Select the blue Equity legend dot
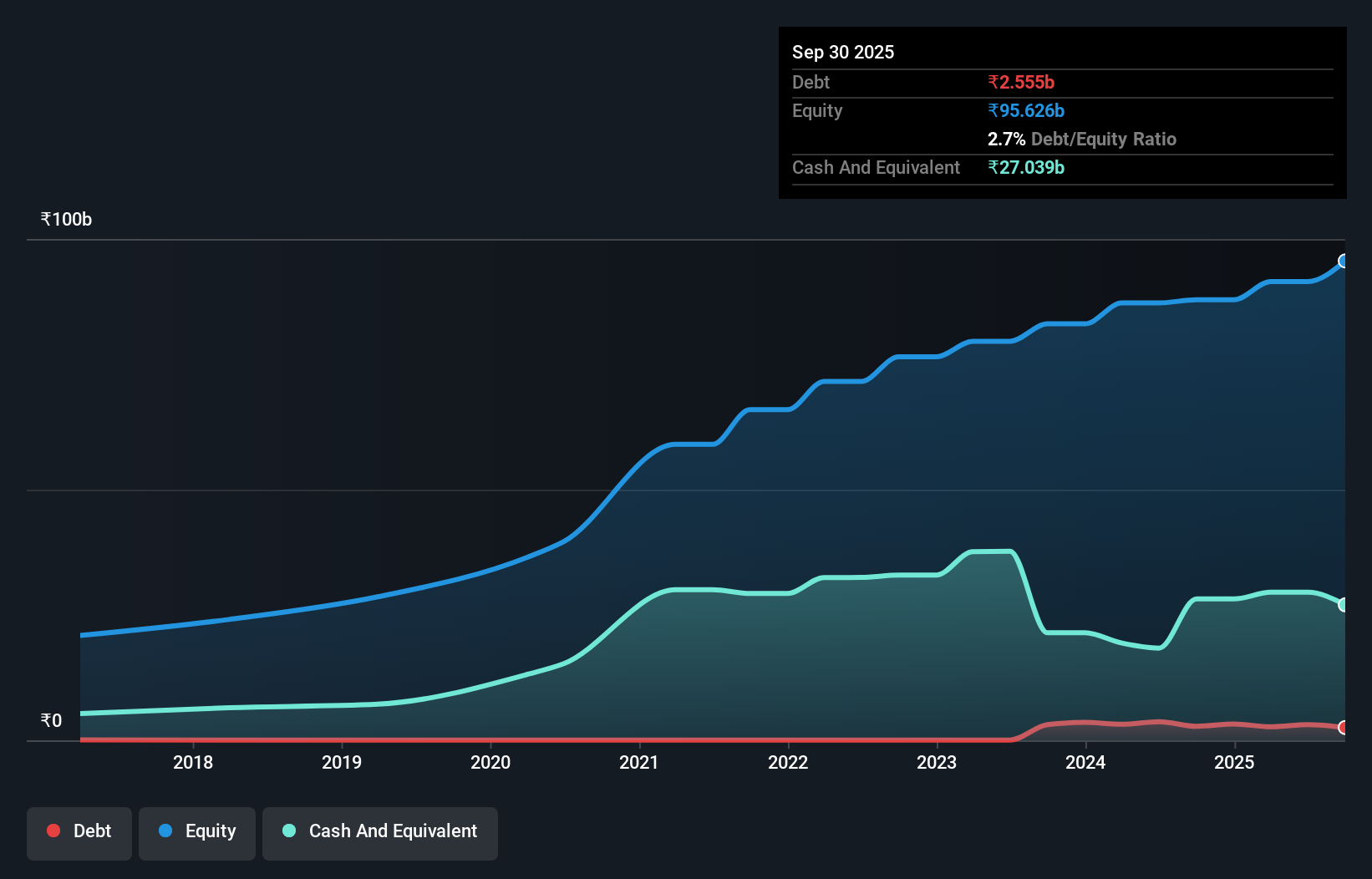The width and height of the screenshot is (1372, 879). click(166, 831)
